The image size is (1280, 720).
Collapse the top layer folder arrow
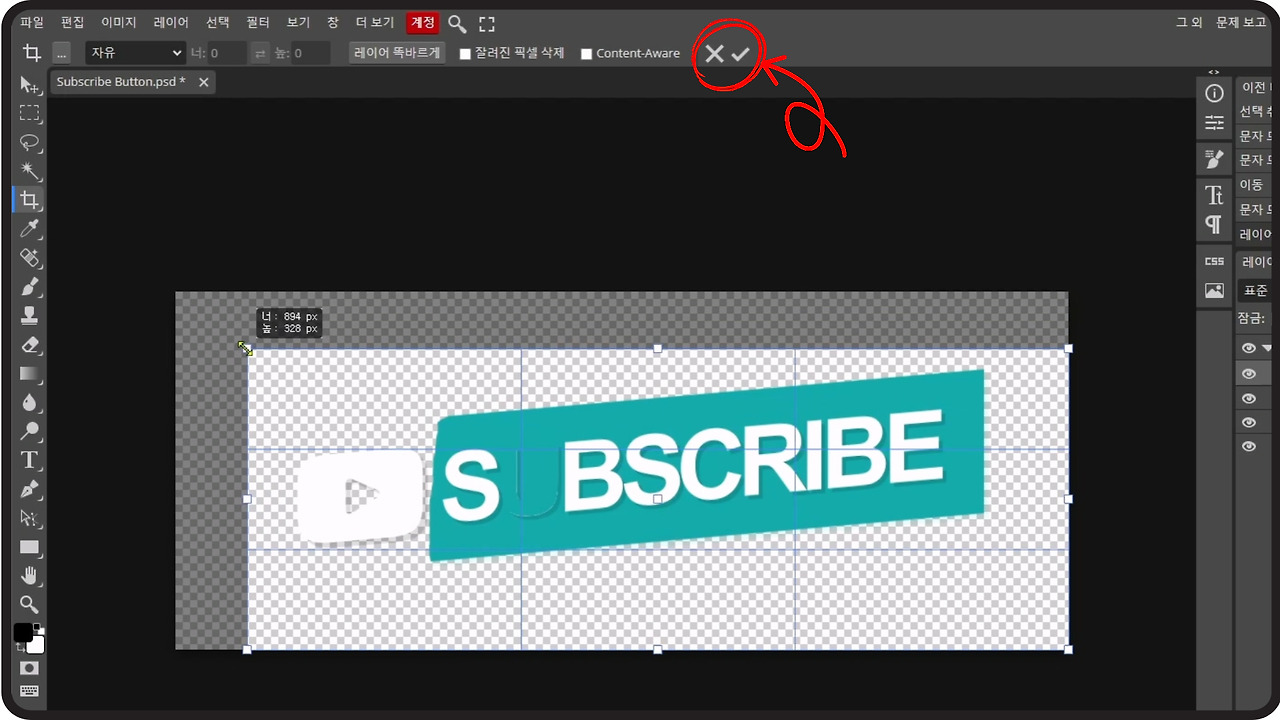1267,348
